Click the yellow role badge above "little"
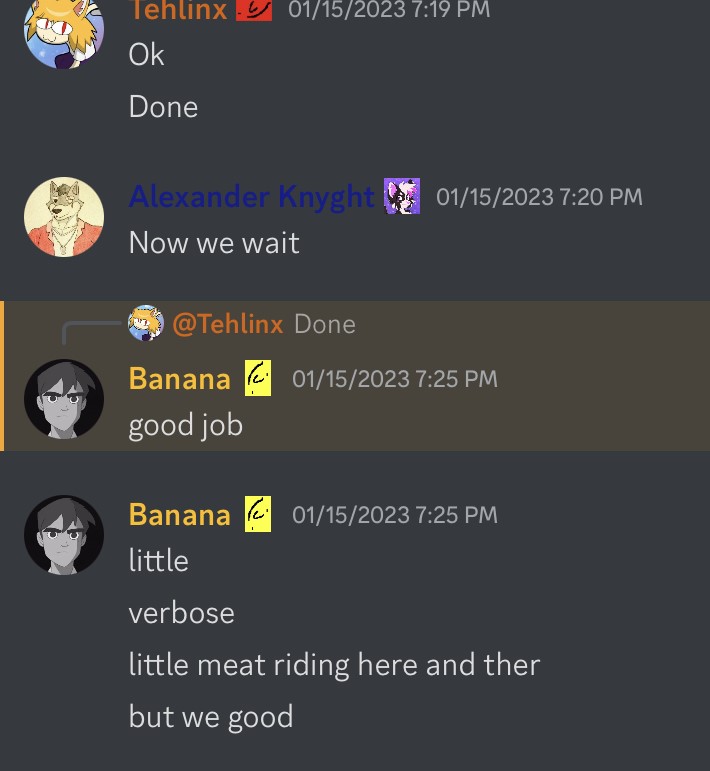 tap(258, 515)
